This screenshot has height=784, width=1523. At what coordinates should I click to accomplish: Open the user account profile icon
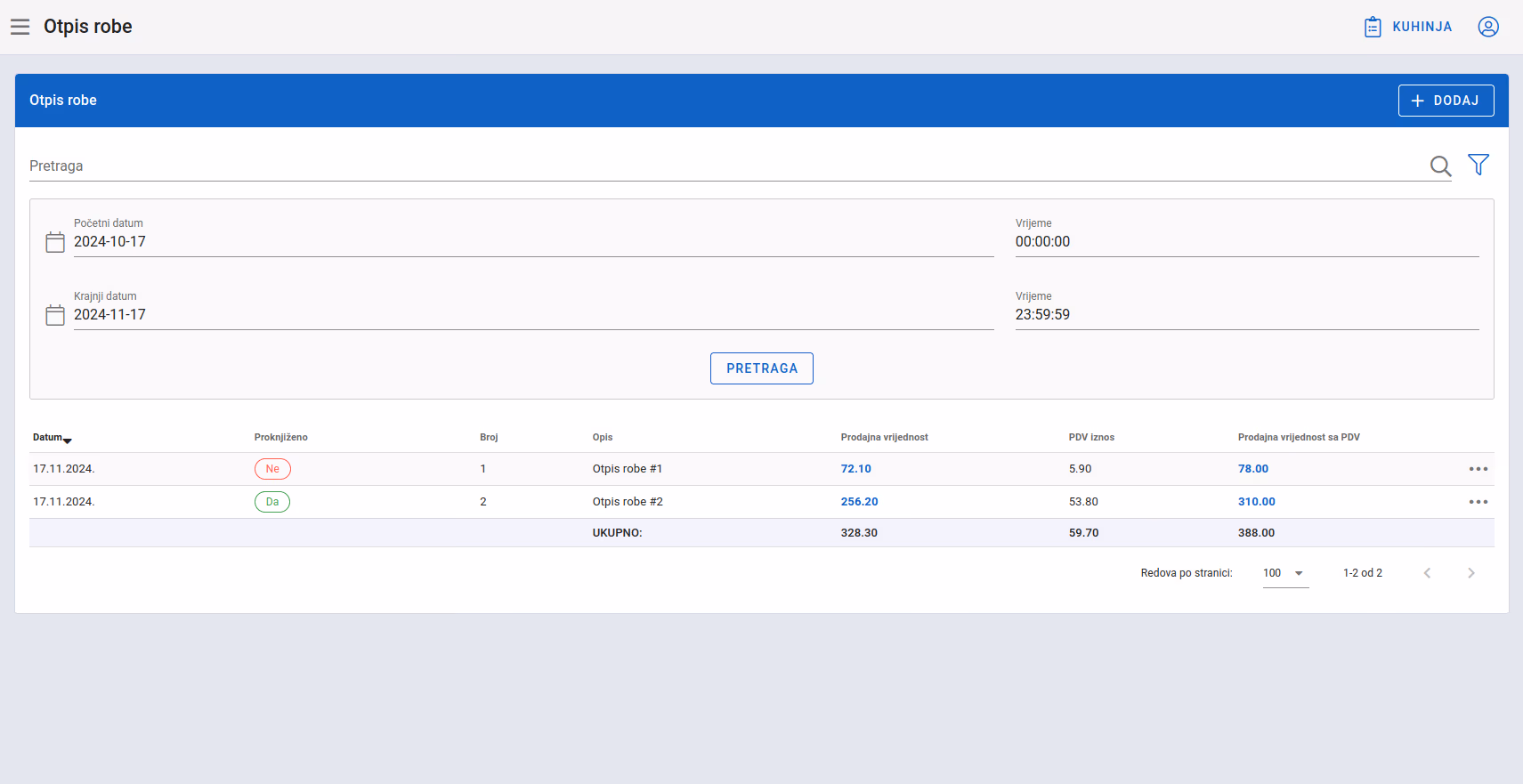[x=1488, y=27]
